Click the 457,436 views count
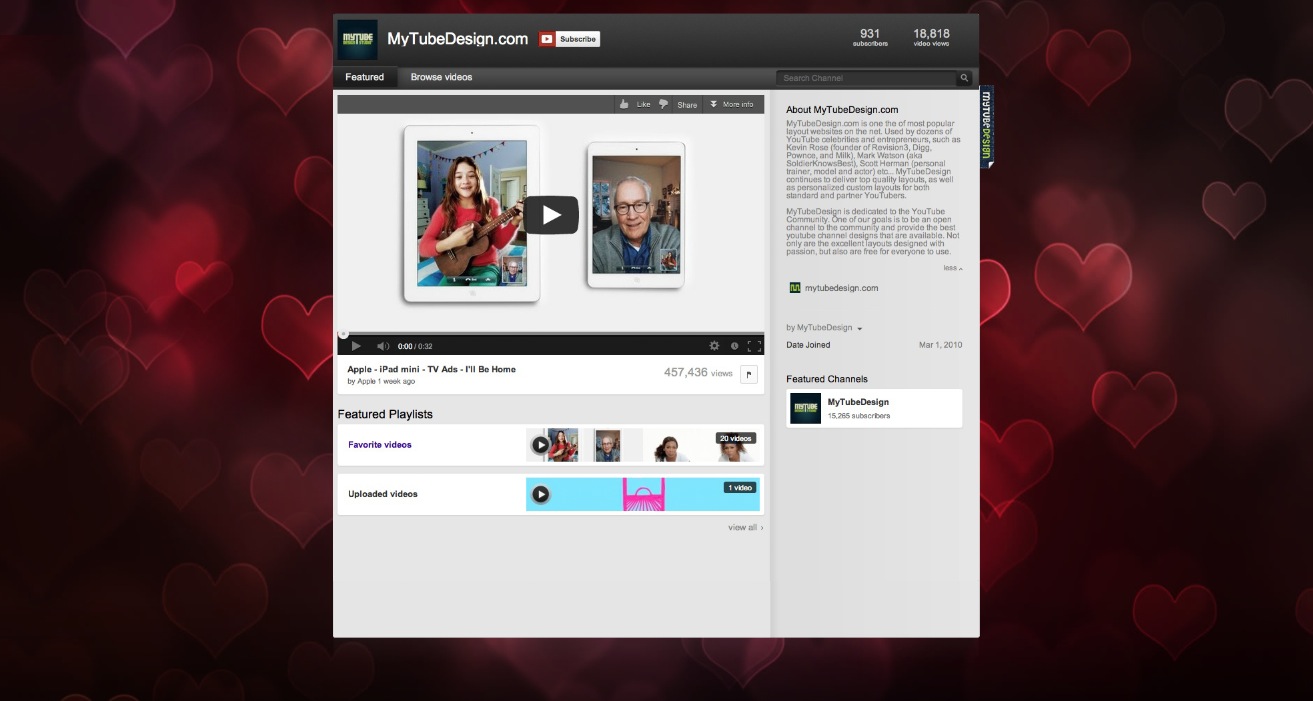This screenshot has height=701, width=1313. click(x=698, y=372)
